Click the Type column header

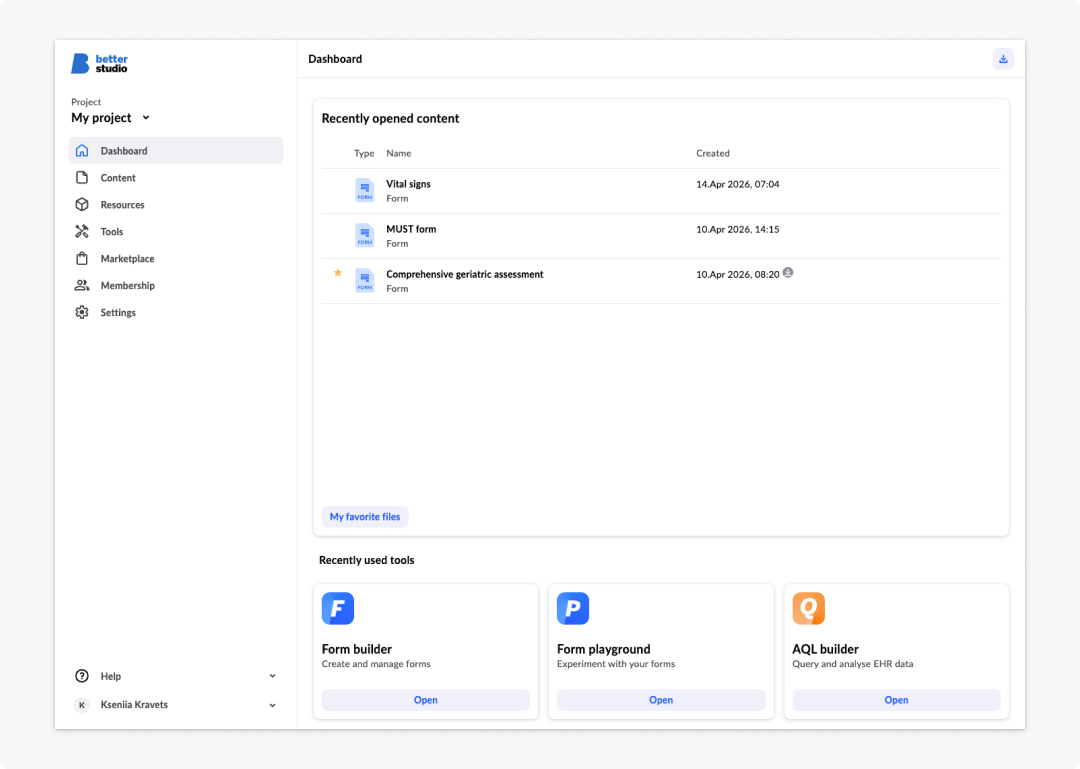point(364,153)
